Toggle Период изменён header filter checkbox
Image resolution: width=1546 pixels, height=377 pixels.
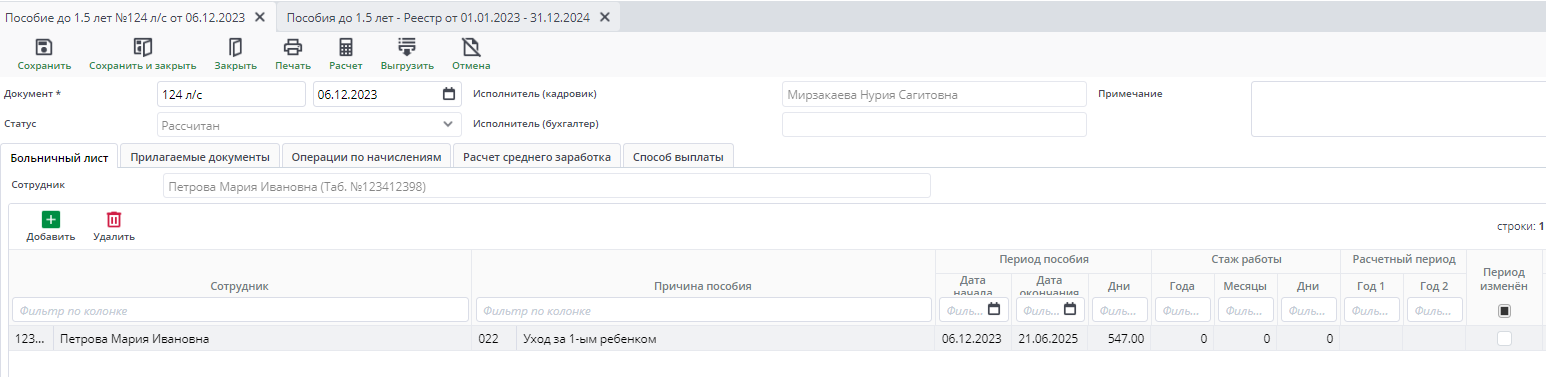coord(1504,311)
